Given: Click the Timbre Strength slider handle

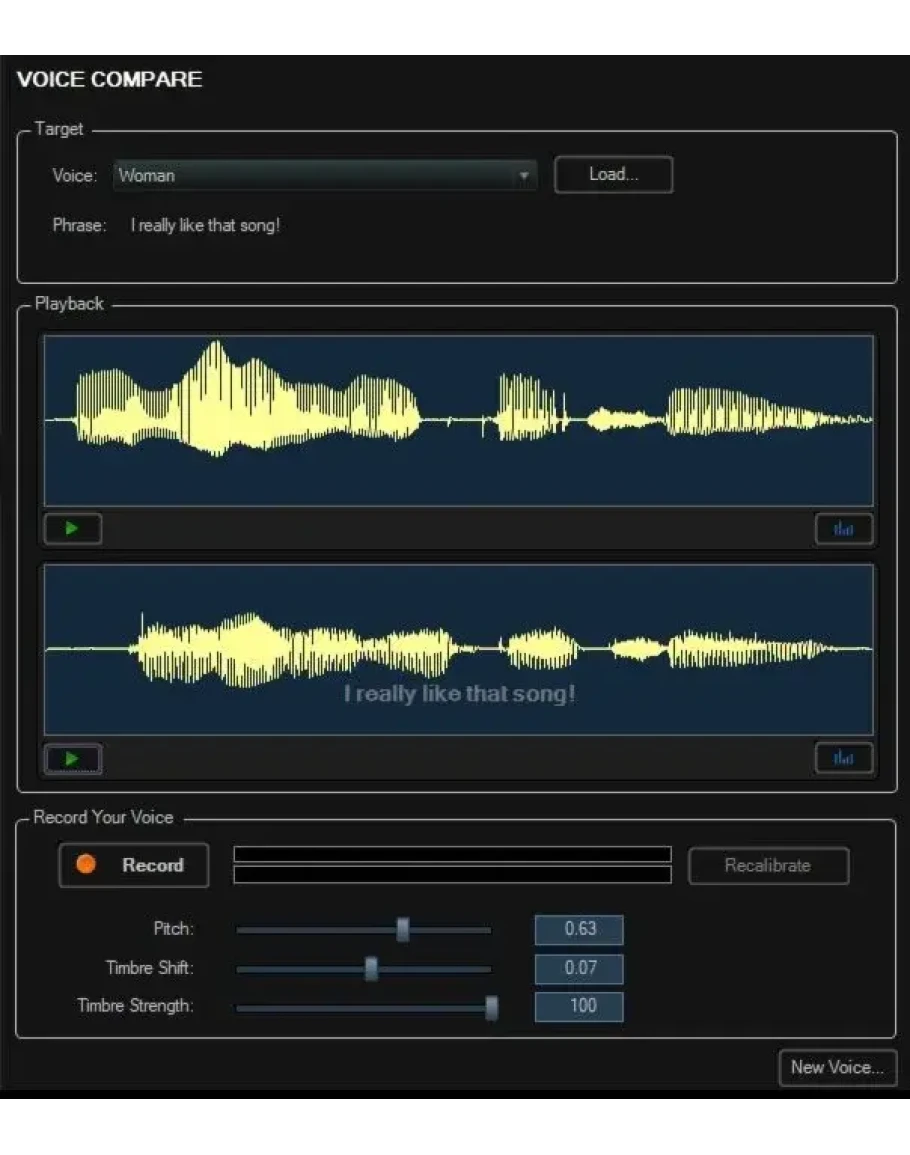Looking at the screenshot, I should [492, 1007].
